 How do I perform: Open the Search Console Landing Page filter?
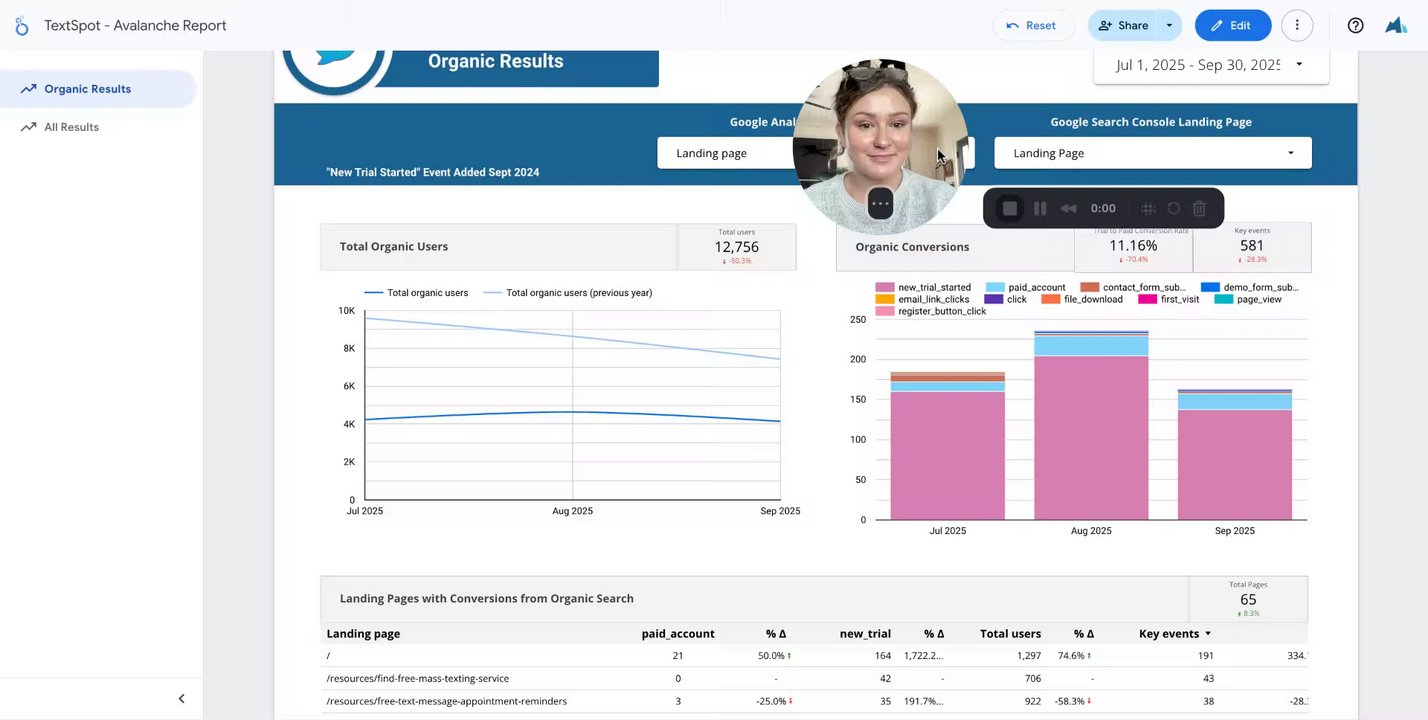coord(1153,153)
